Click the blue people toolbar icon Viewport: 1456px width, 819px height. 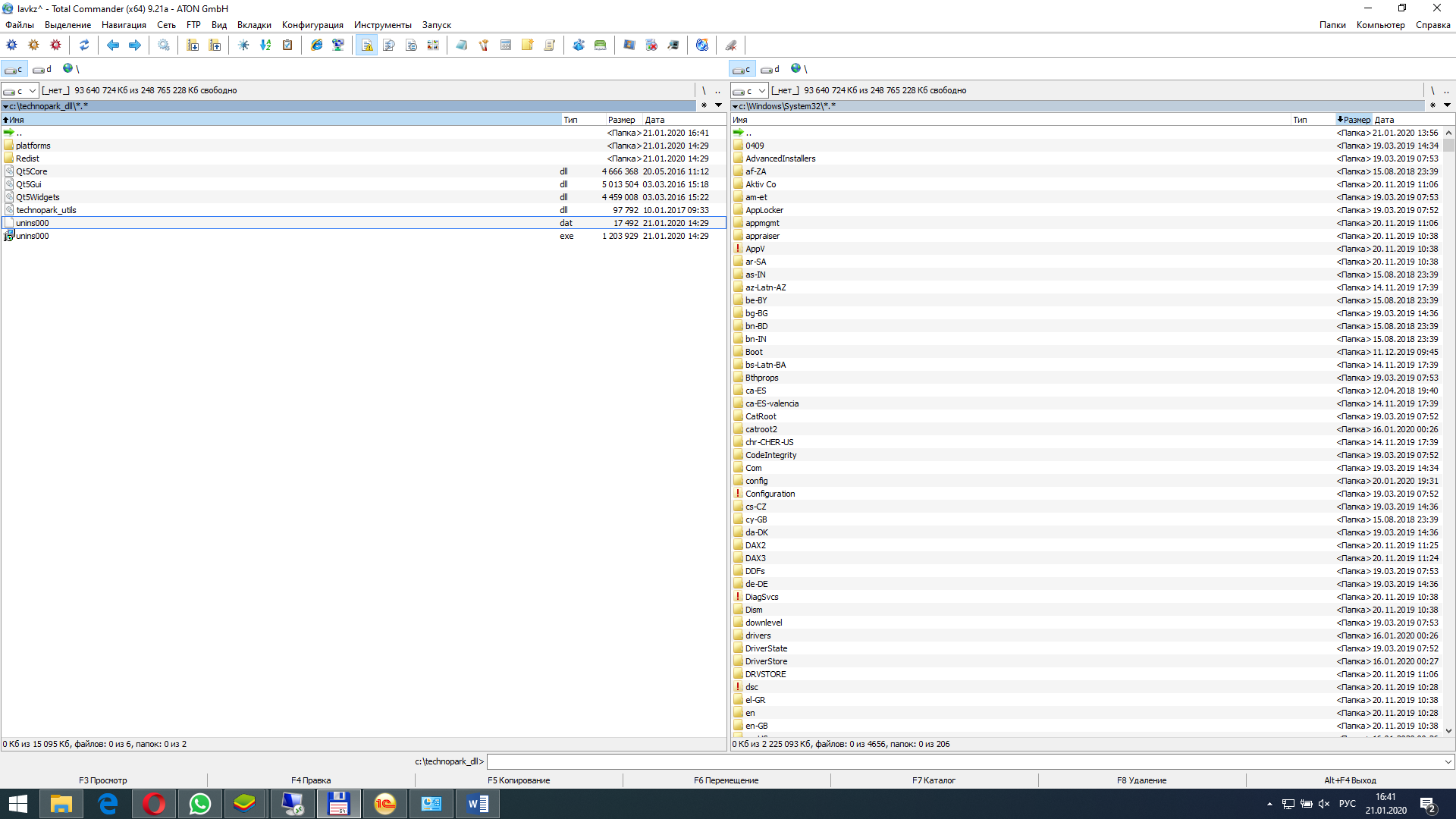pos(579,45)
